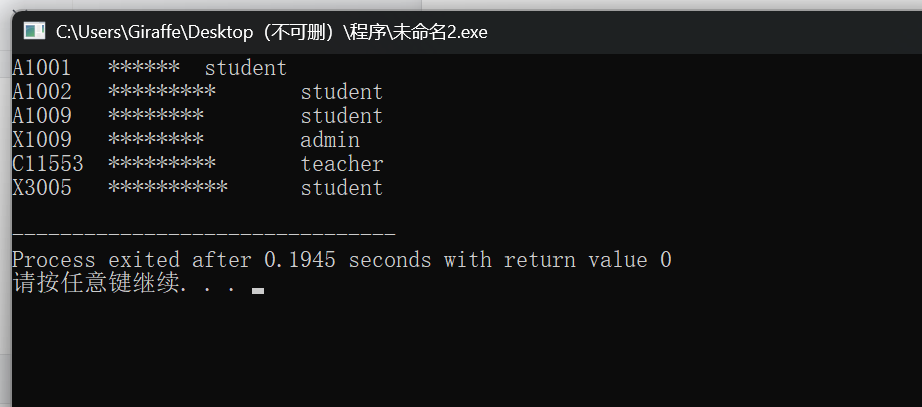Click the X1009 account ID
This screenshot has width=922, height=407.
point(42,140)
